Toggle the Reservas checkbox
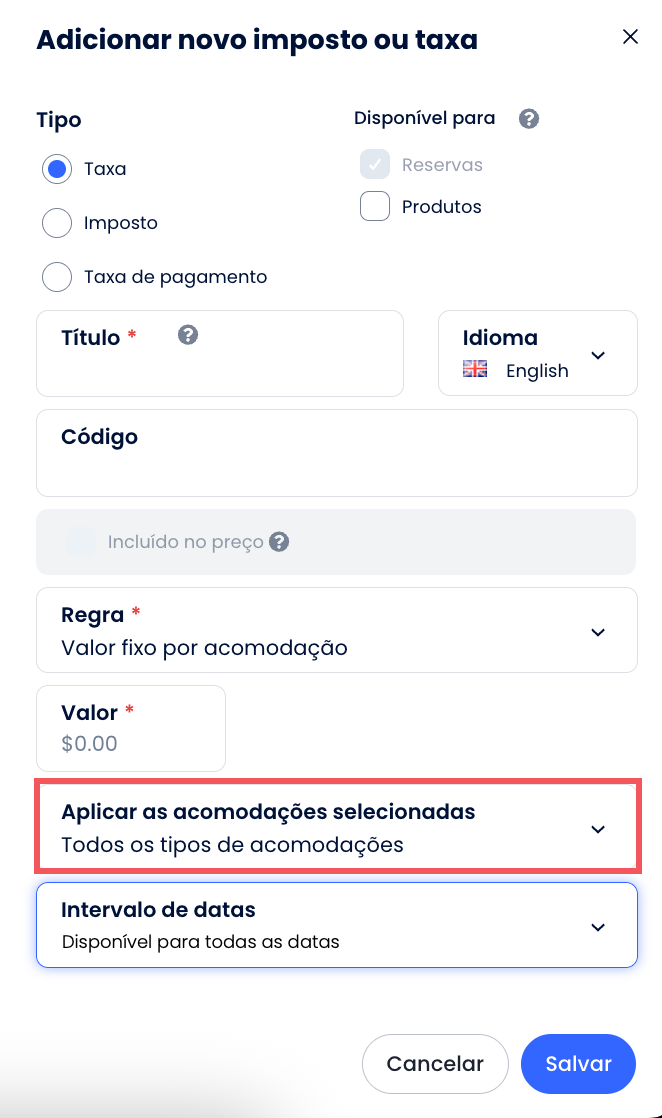The height and width of the screenshot is (1118, 662). [375, 165]
